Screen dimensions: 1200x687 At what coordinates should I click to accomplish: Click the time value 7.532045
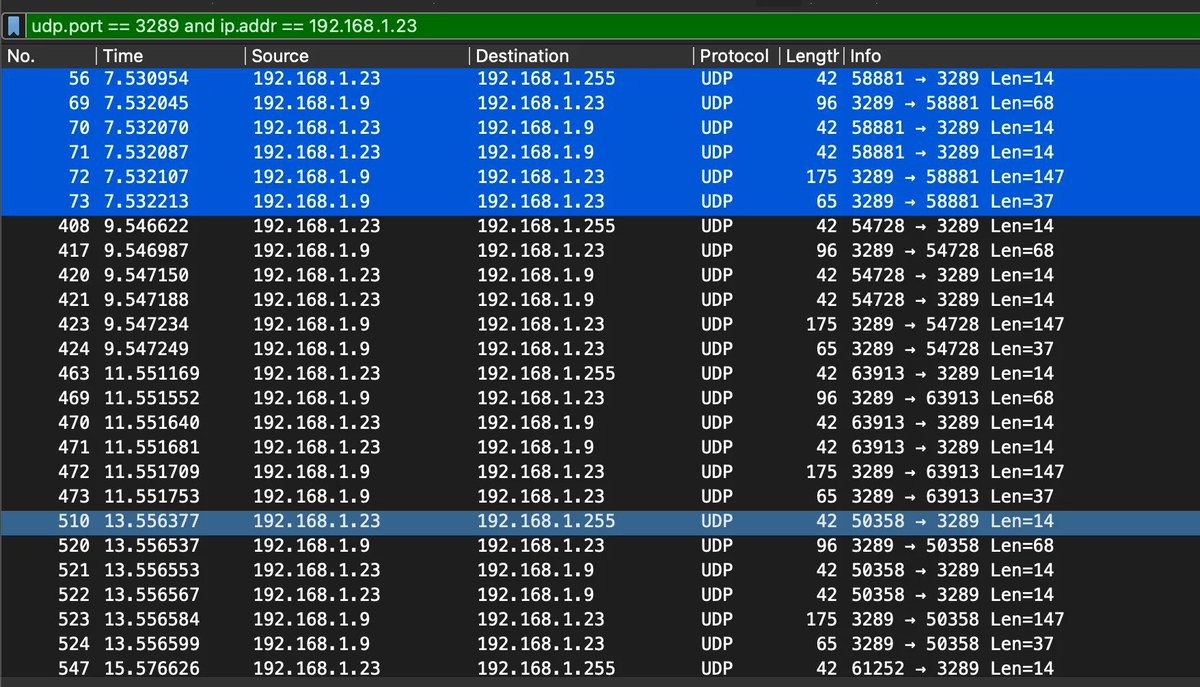point(146,103)
